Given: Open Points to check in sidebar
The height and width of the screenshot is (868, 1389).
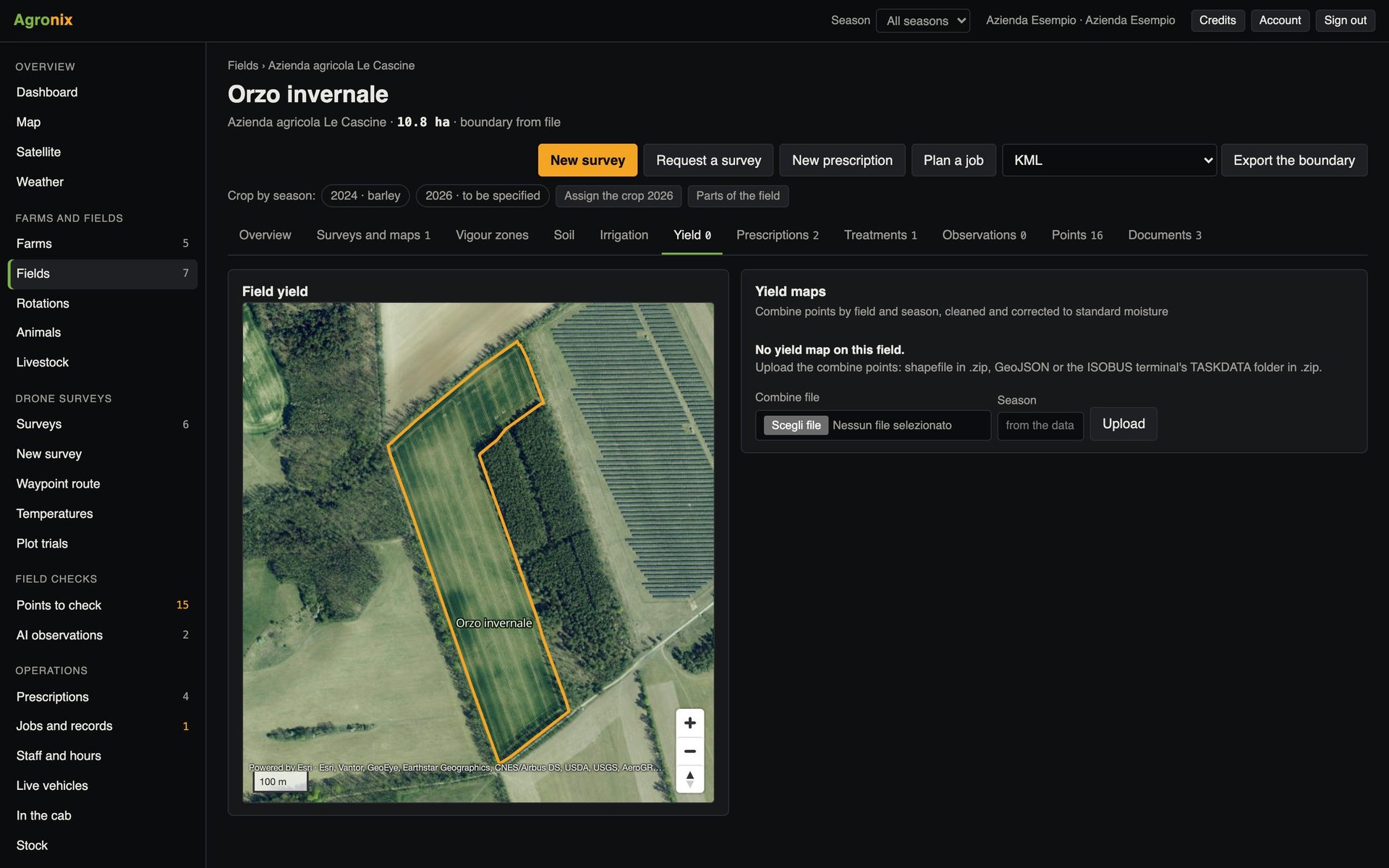Looking at the screenshot, I should pos(103,605).
